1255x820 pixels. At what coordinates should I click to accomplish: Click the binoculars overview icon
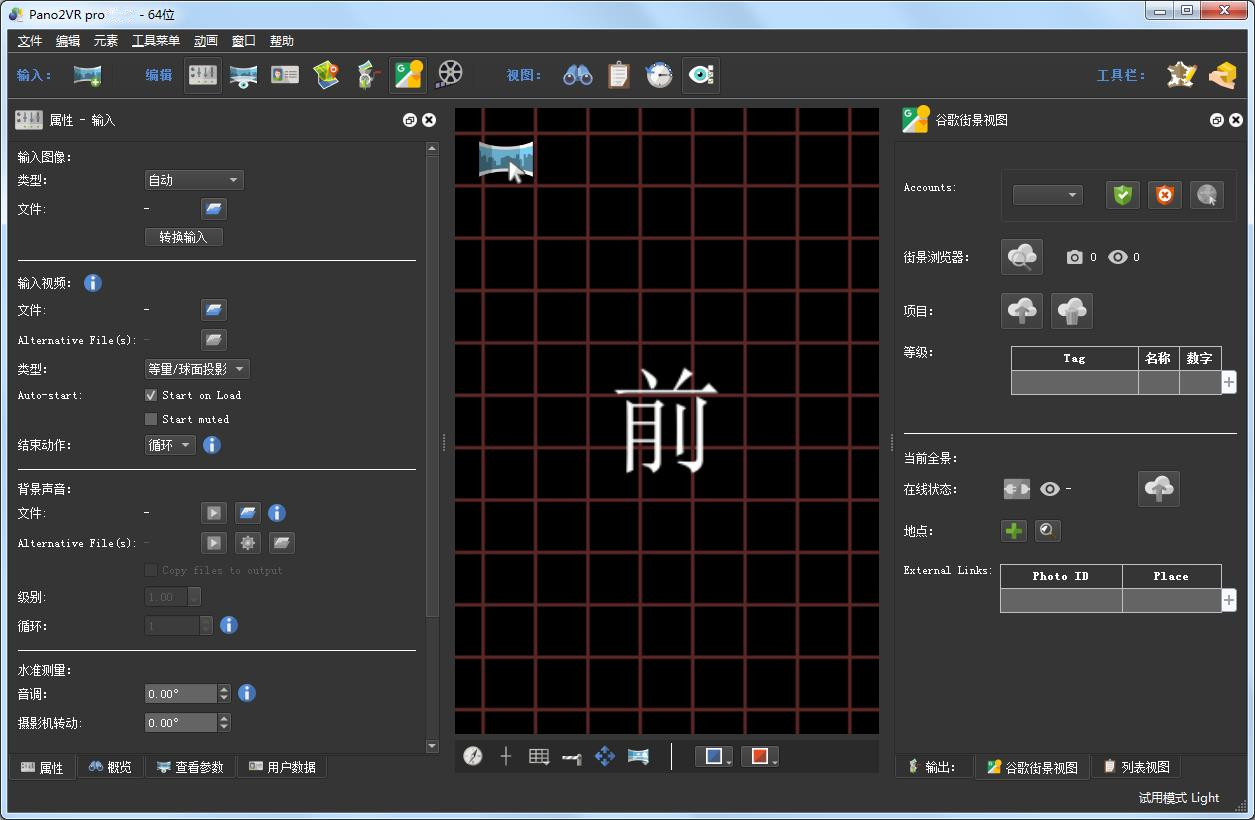577,75
